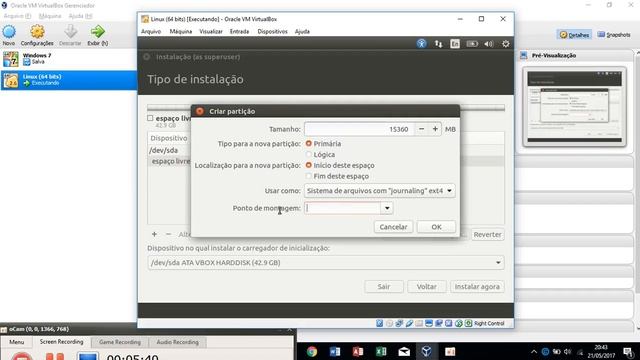
Task: Click the Mail icon in Windows taskbar
Action: (404, 351)
